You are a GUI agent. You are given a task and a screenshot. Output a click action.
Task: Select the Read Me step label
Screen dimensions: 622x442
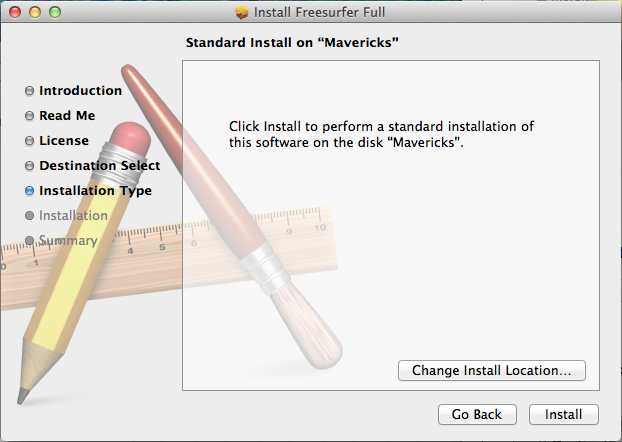tap(67, 116)
